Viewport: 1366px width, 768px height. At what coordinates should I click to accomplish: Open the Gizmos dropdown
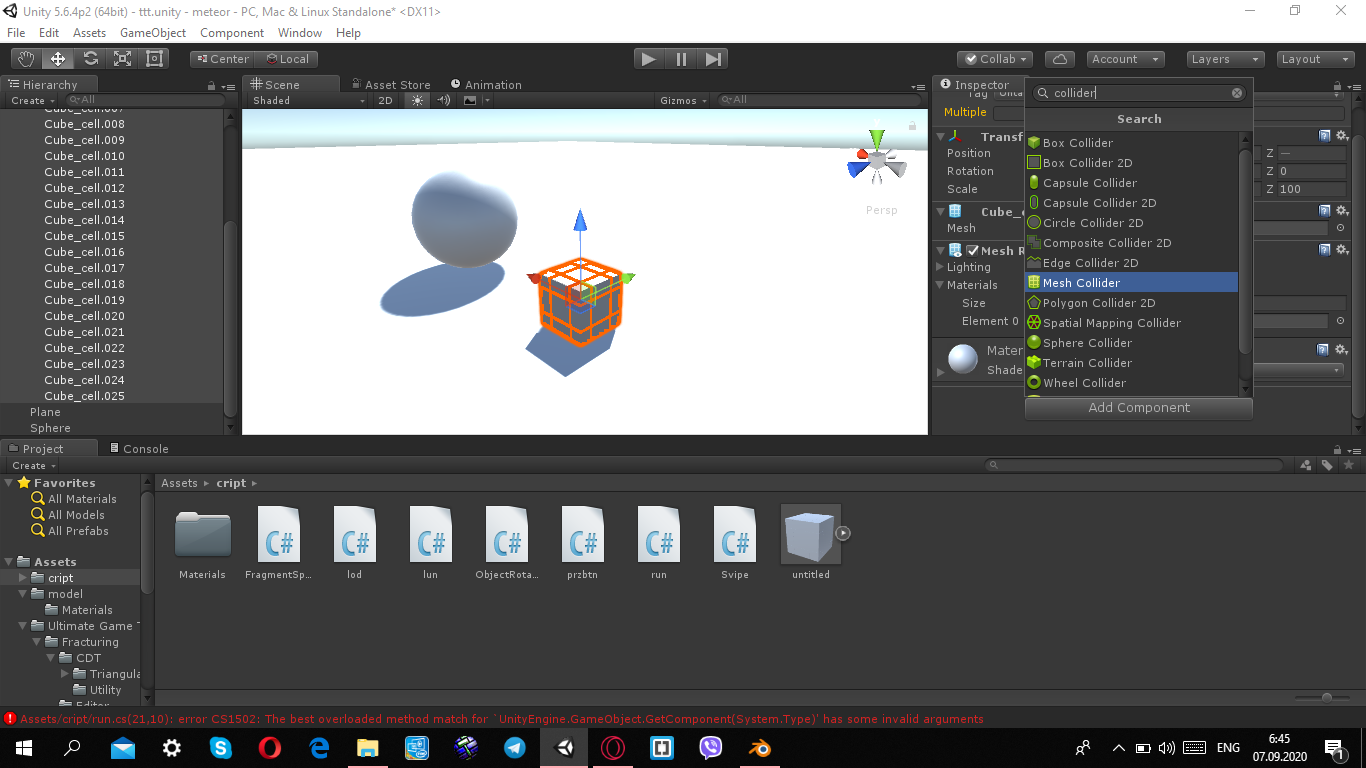[683, 100]
